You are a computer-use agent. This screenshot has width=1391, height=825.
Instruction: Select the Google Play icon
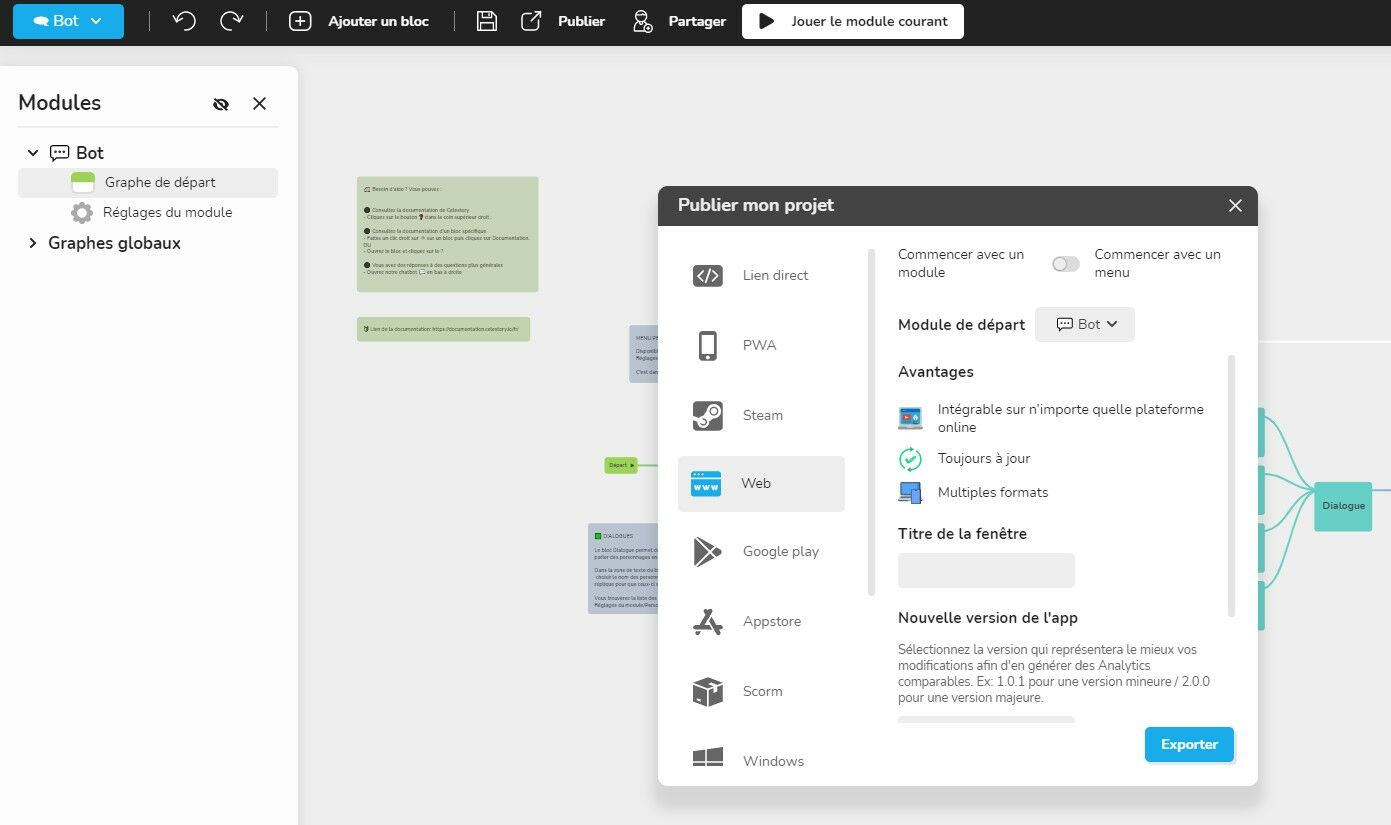(x=708, y=551)
